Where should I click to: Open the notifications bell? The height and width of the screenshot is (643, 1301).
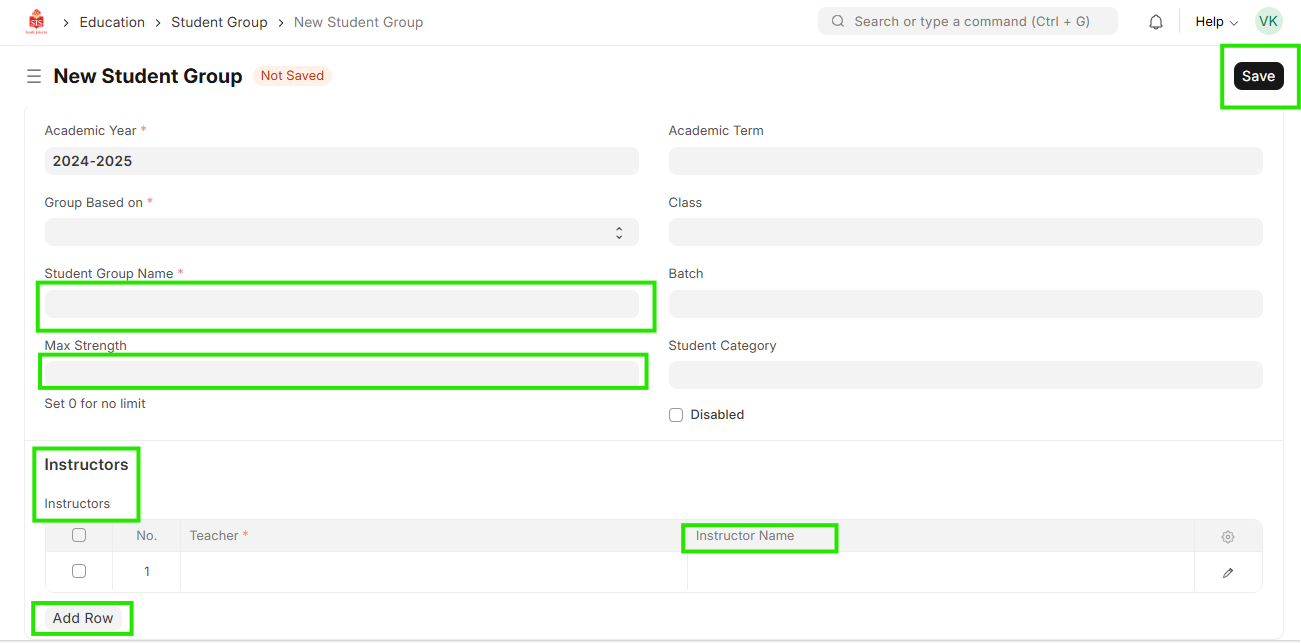tap(1156, 22)
